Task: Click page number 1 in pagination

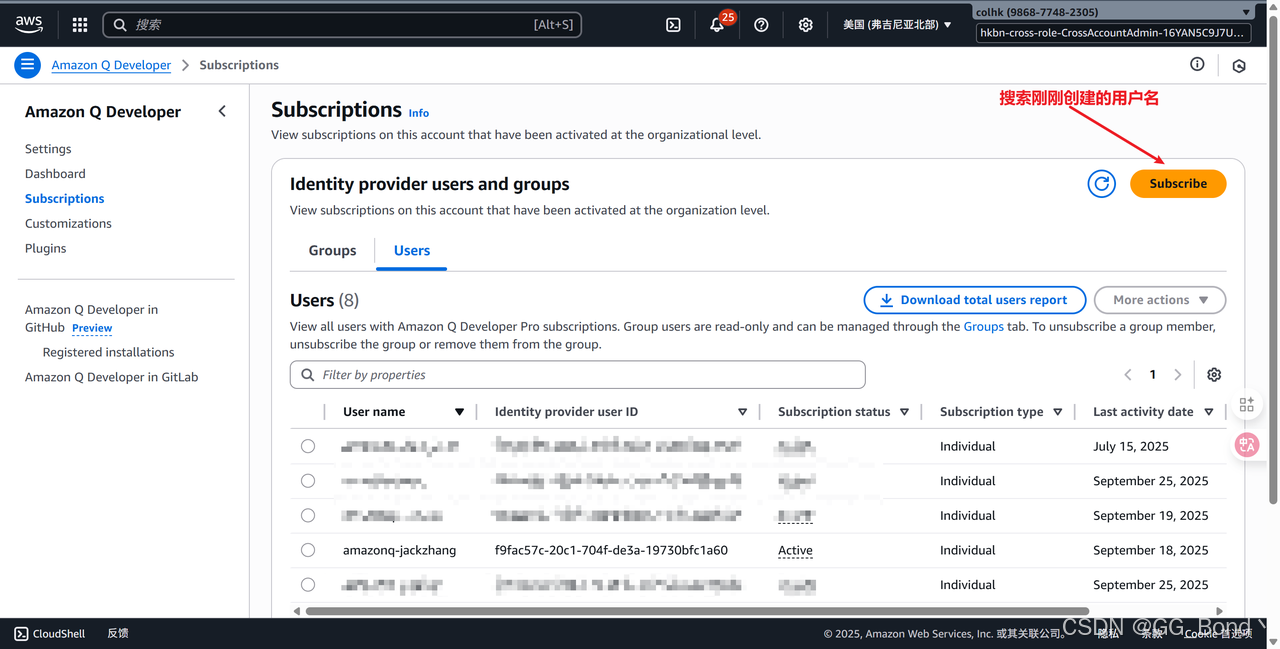Action: point(1153,375)
